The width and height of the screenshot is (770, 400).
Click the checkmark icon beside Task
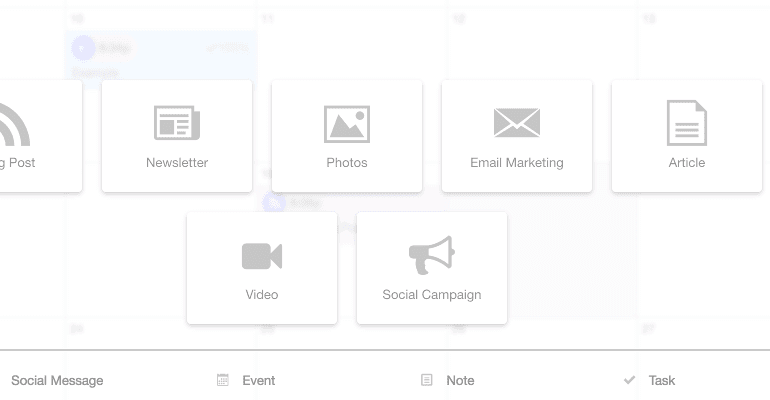tap(629, 380)
